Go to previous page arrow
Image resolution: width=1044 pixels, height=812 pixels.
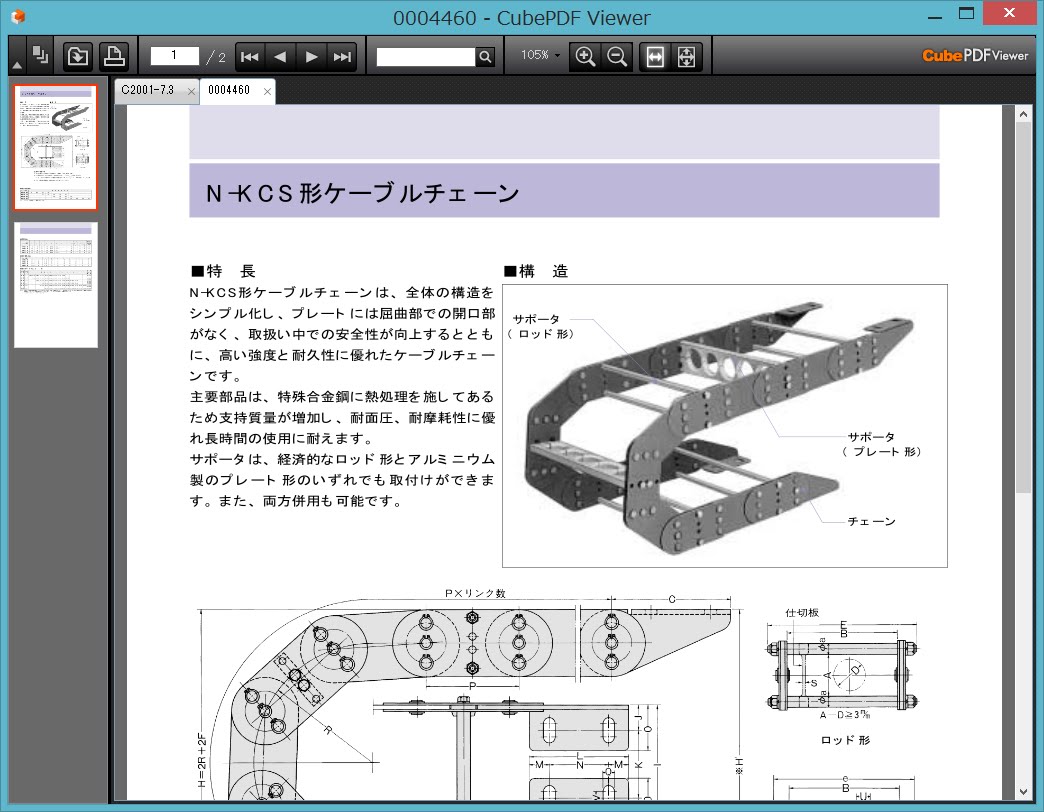click(x=280, y=57)
